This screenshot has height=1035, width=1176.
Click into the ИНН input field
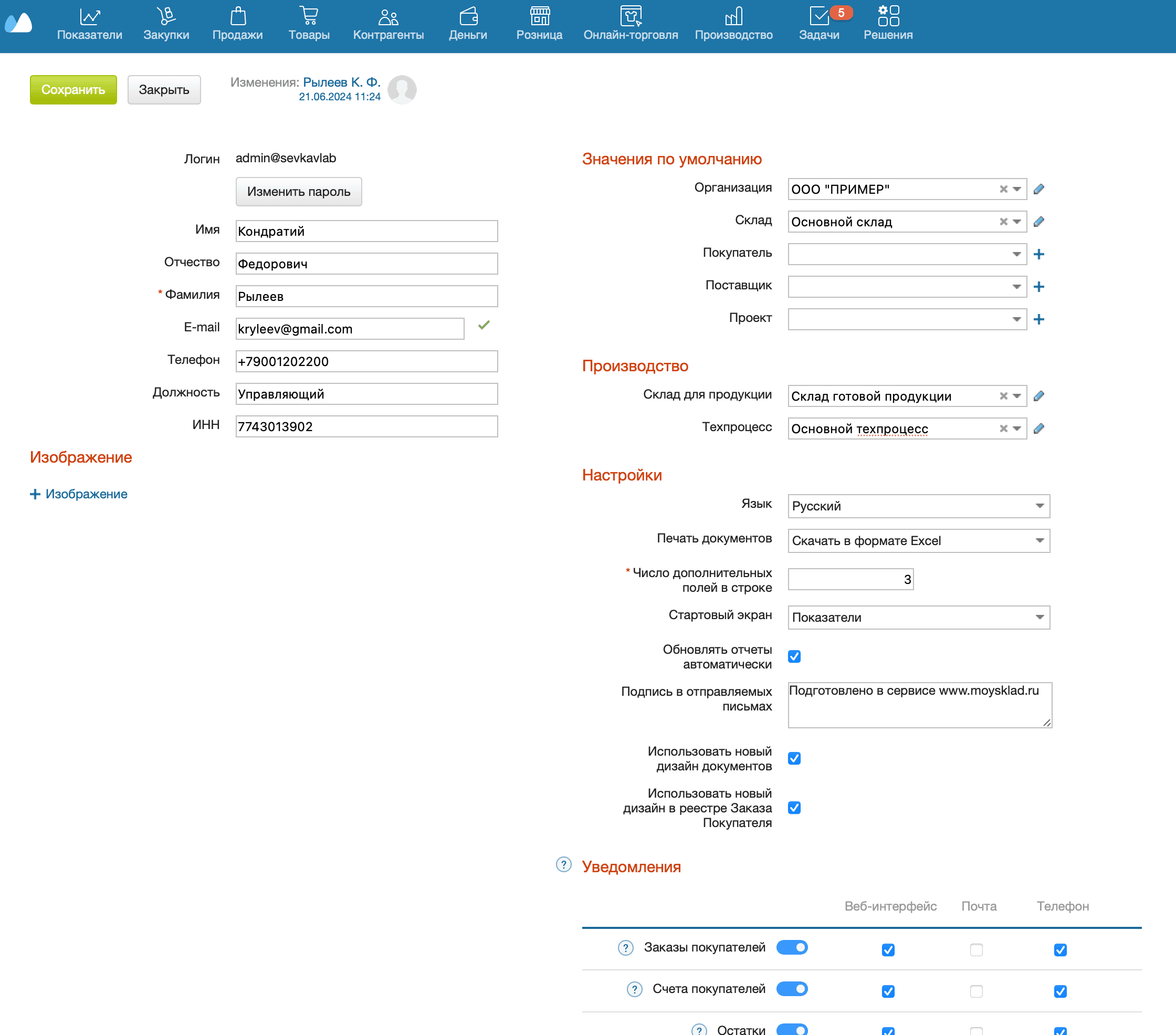366,427
